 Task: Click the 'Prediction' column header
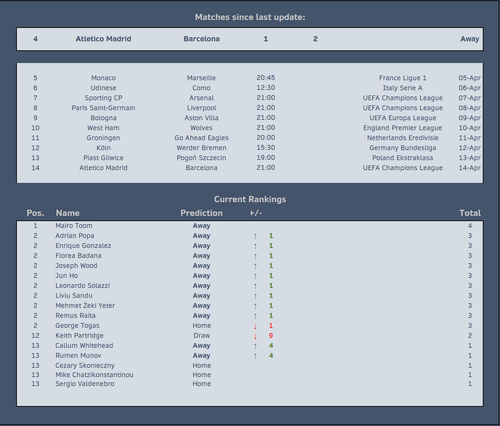201,213
